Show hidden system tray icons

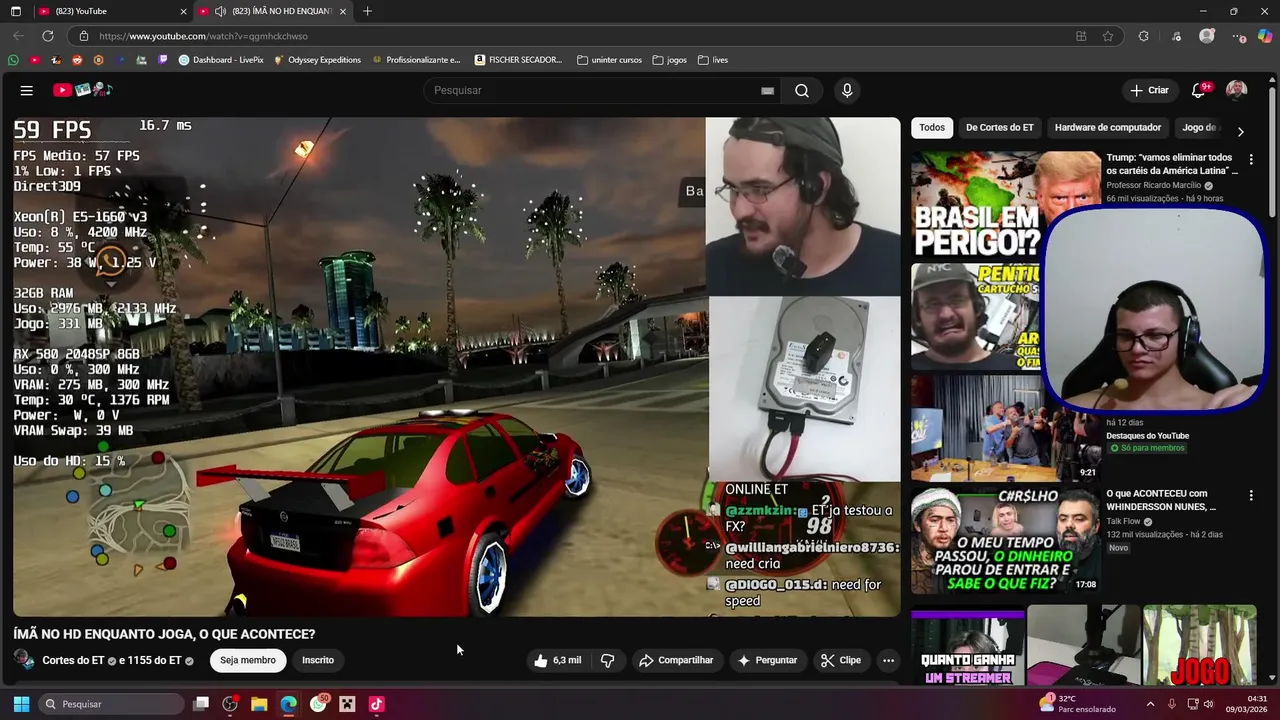click(x=1150, y=704)
